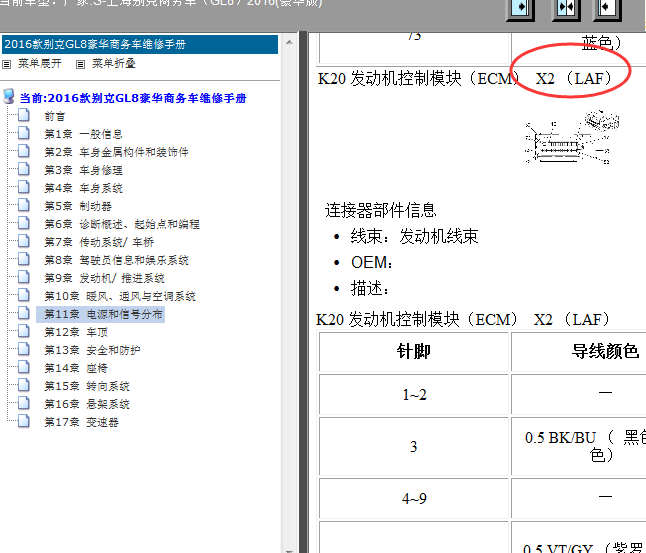Collapse the menu via 菜单折叠 link

[x=114, y=63]
